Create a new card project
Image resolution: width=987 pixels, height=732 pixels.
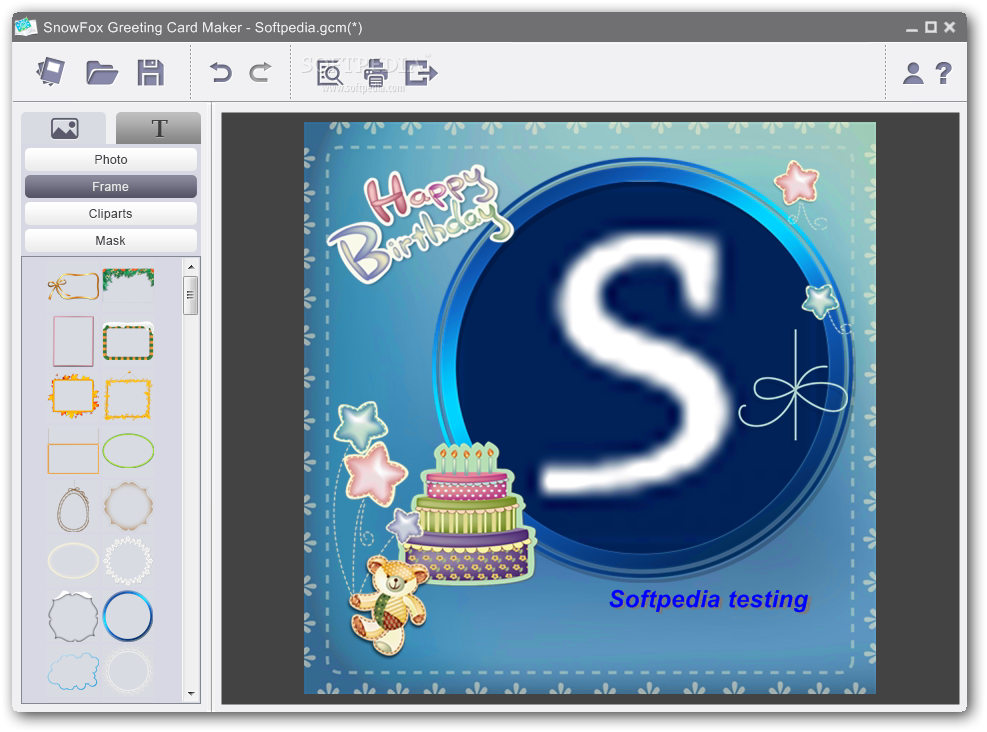(x=50, y=72)
